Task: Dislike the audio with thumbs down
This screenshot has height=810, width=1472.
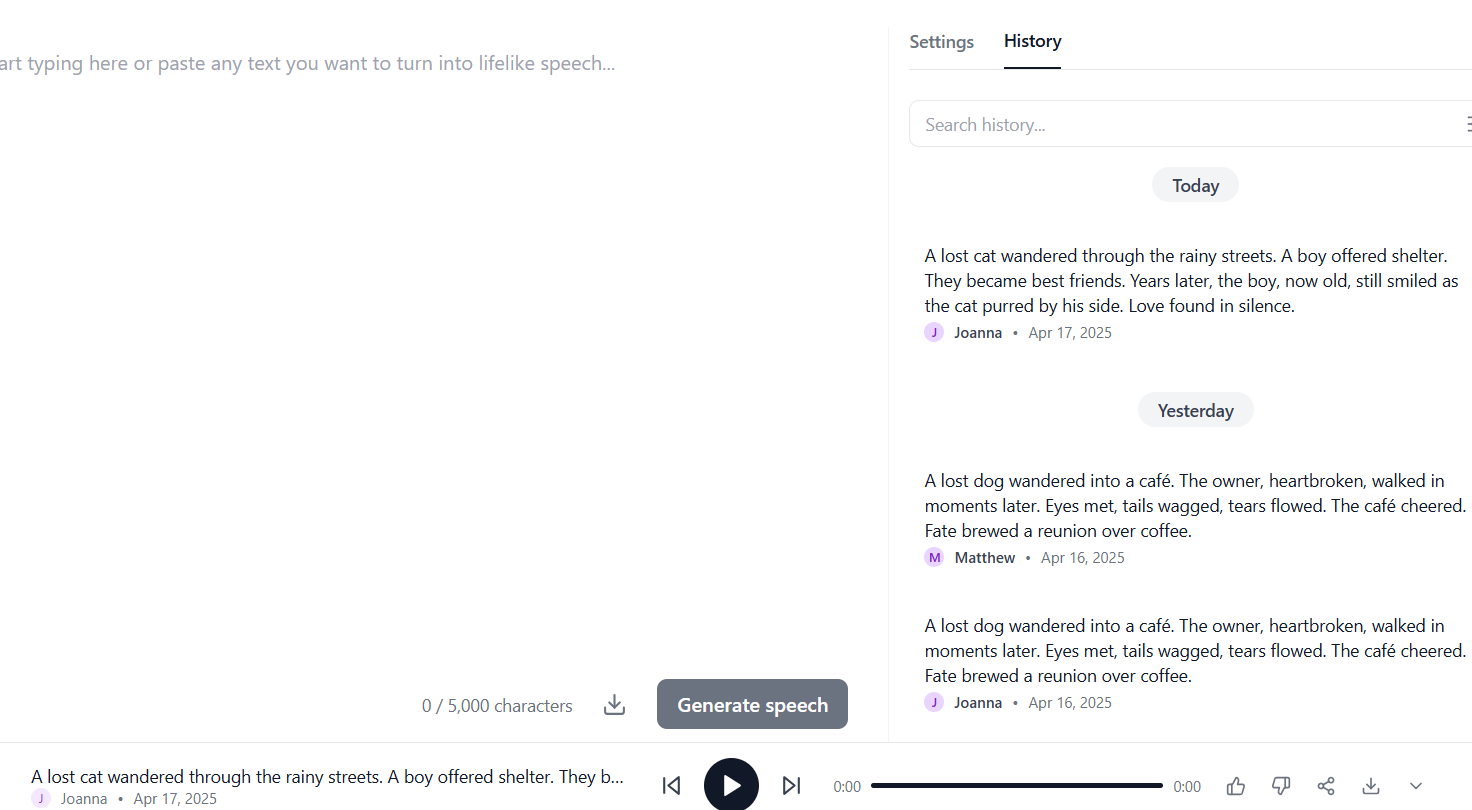Action: pos(1281,786)
